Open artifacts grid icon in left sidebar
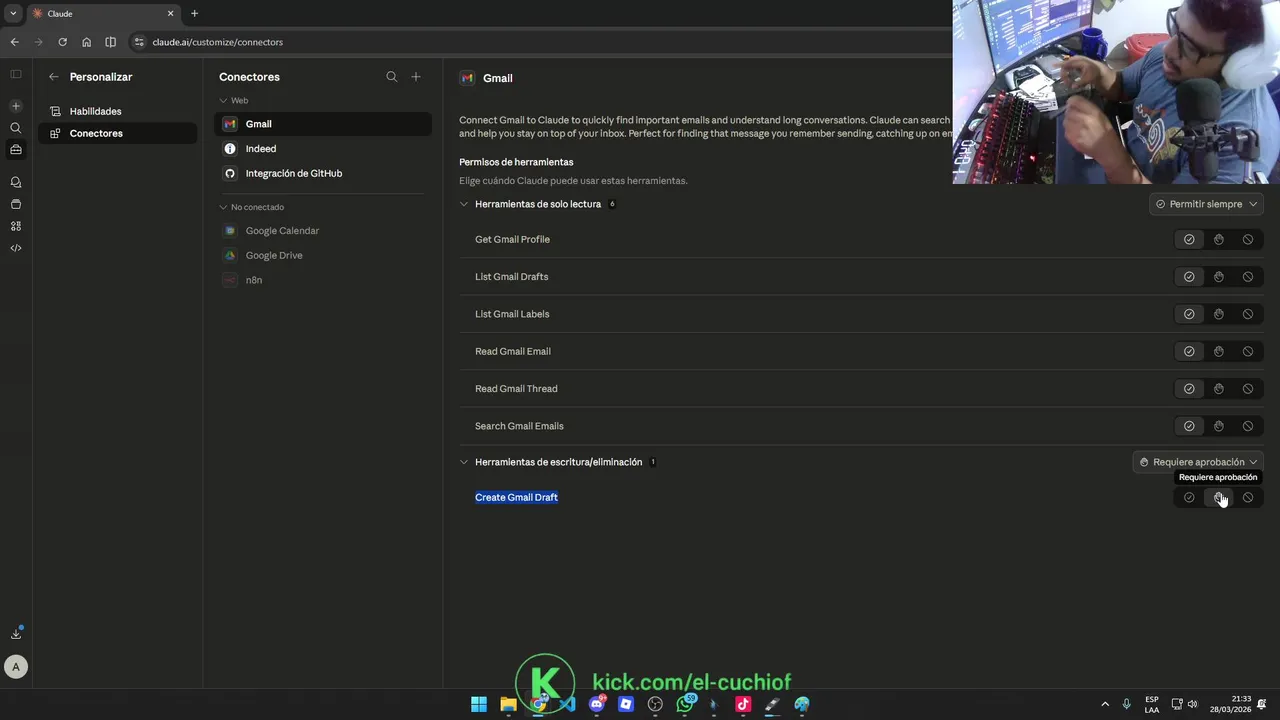Image resolution: width=1280 pixels, height=720 pixels. (15, 226)
